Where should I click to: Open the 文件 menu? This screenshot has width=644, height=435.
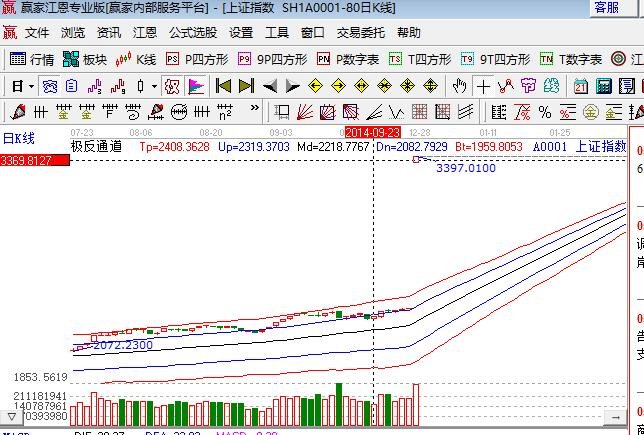click(37, 32)
